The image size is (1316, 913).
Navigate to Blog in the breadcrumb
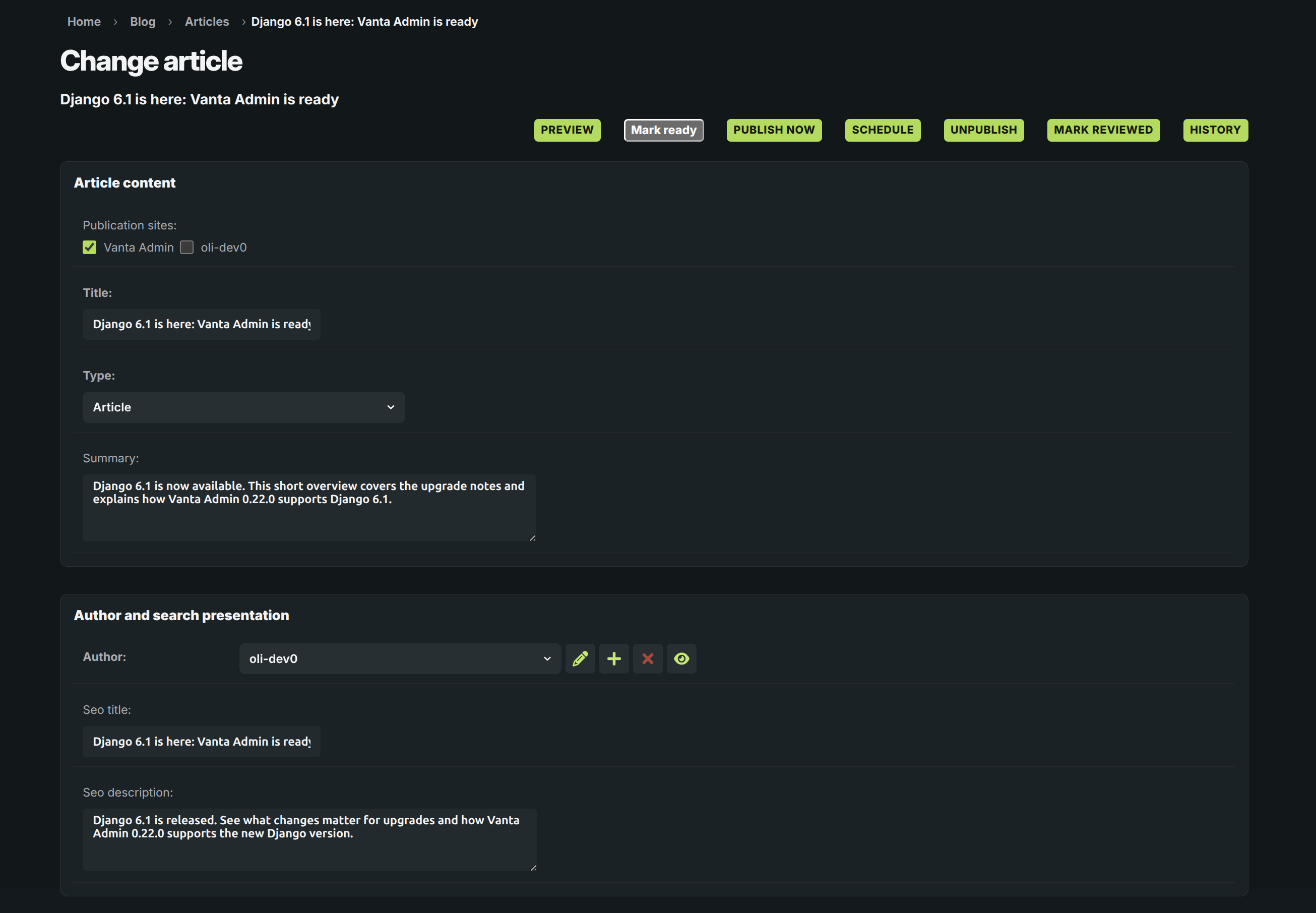[x=143, y=22]
